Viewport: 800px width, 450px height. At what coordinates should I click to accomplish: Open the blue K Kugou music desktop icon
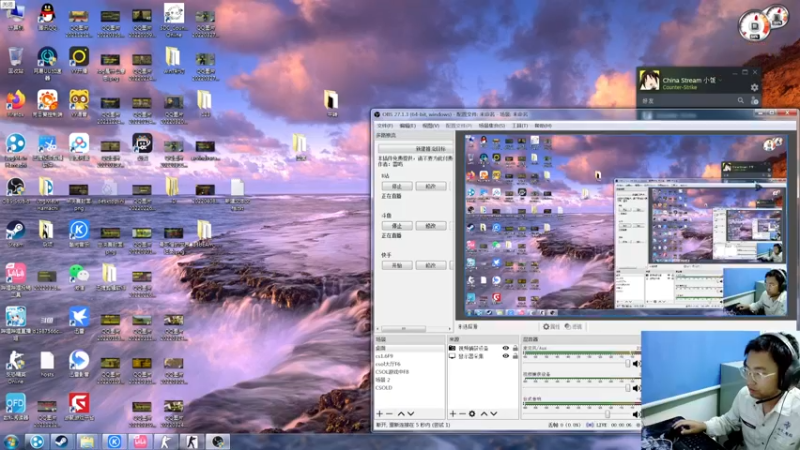coord(79,231)
